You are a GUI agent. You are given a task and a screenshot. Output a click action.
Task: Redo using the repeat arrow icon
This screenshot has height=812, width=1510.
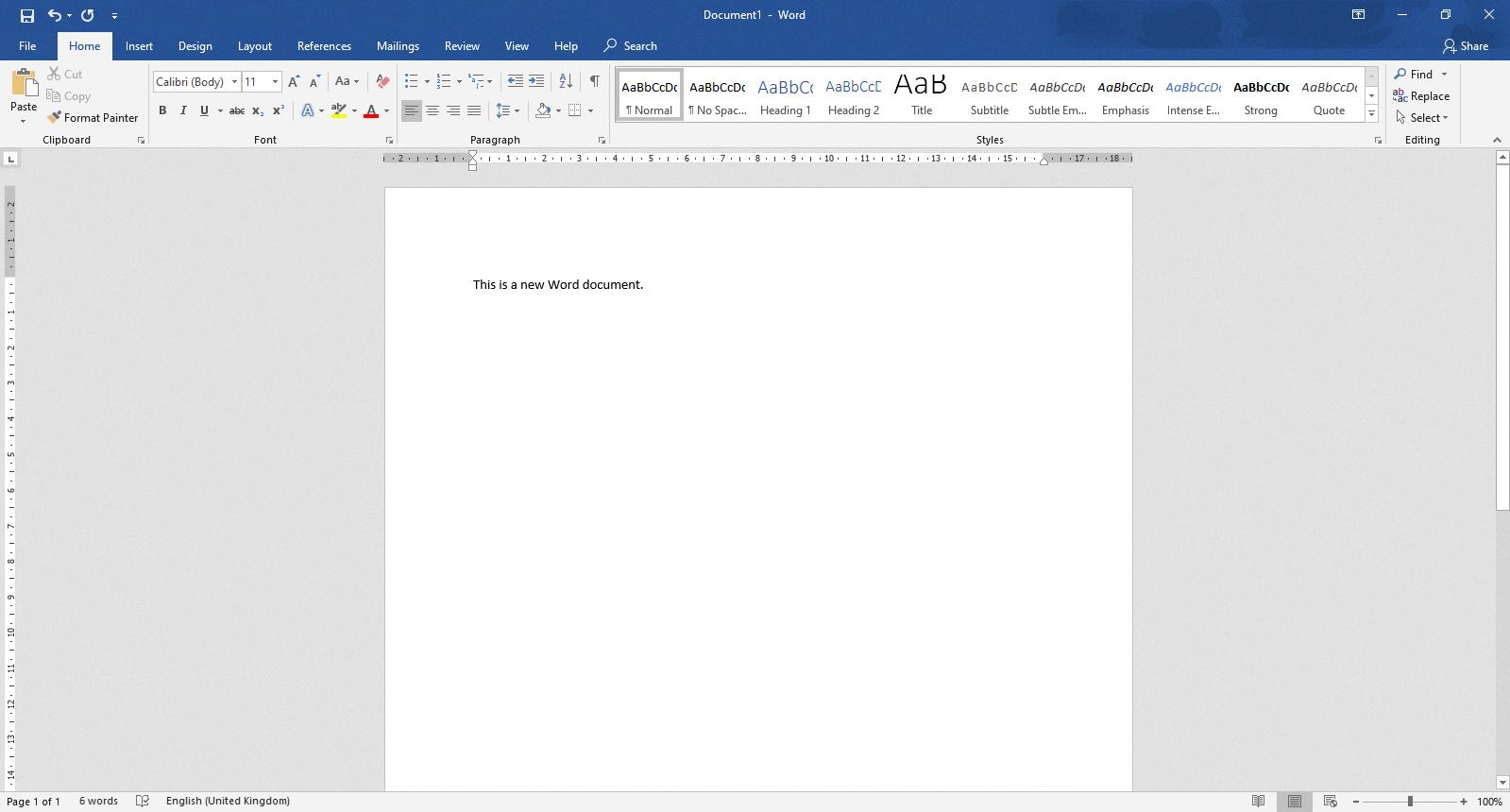click(x=88, y=15)
